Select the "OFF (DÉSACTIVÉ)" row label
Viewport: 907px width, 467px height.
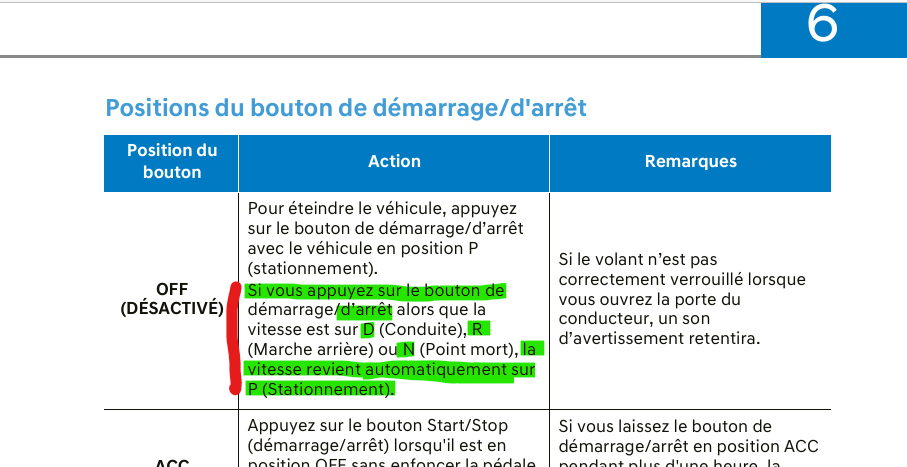(x=172, y=299)
